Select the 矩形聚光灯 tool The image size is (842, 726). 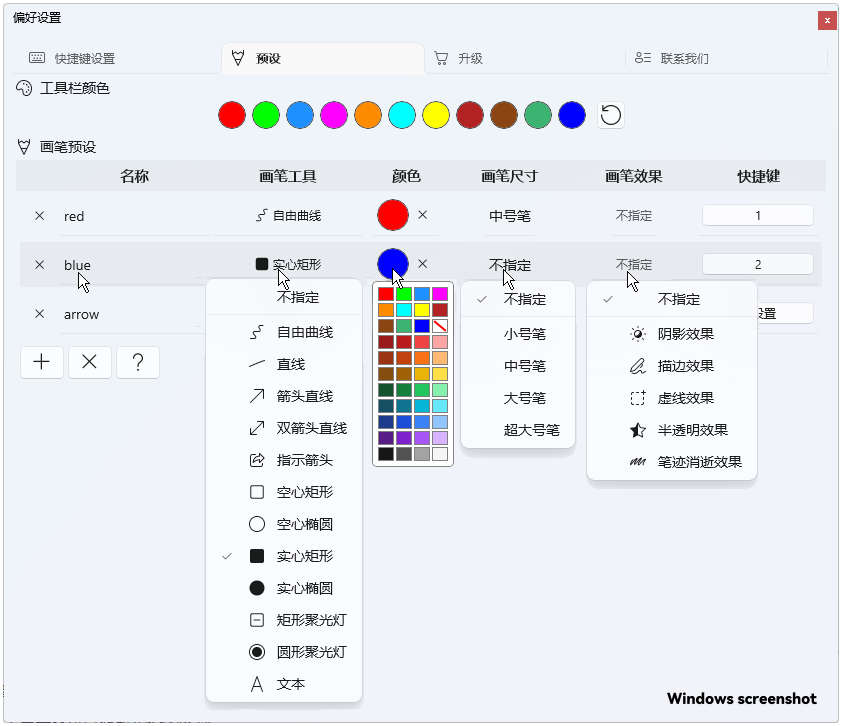pos(284,620)
